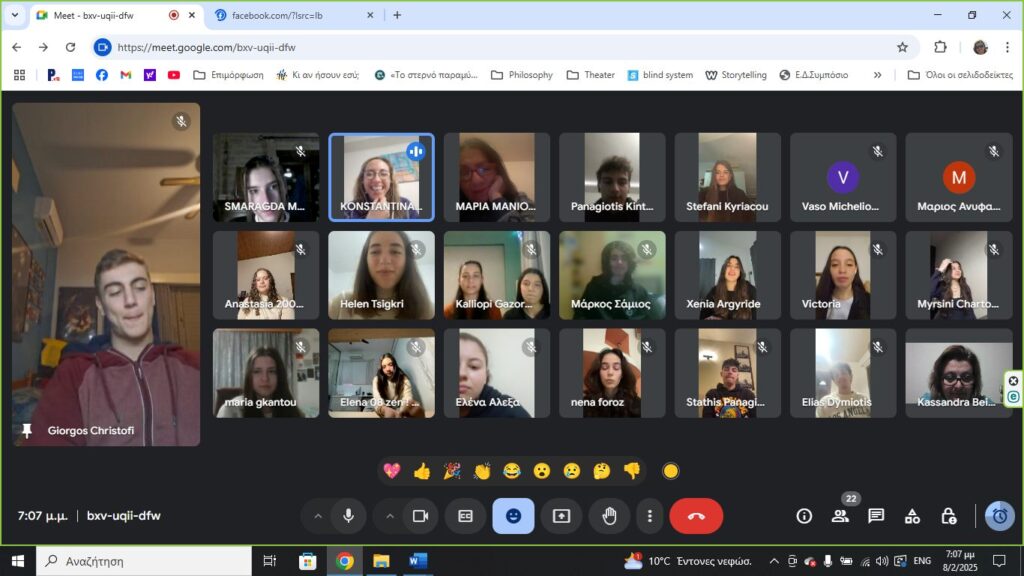
Task: Open meeting details info icon
Action: [804, 516]
